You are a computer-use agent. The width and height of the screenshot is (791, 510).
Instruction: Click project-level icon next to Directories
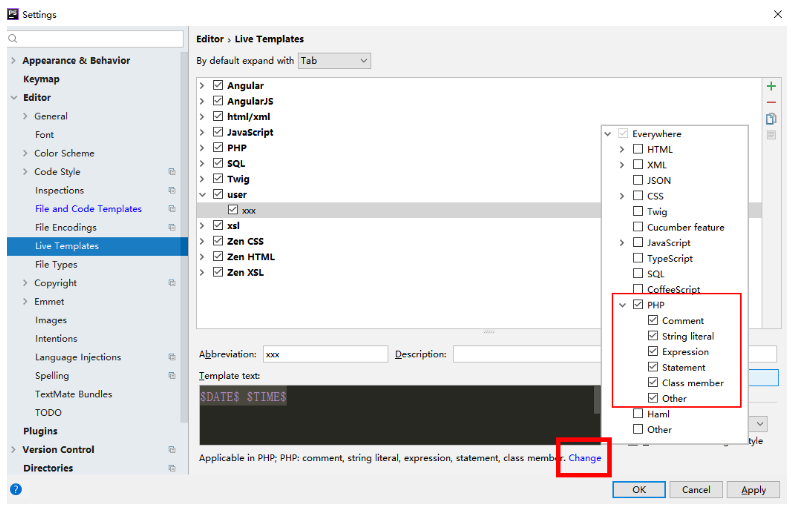pos(172,468)
